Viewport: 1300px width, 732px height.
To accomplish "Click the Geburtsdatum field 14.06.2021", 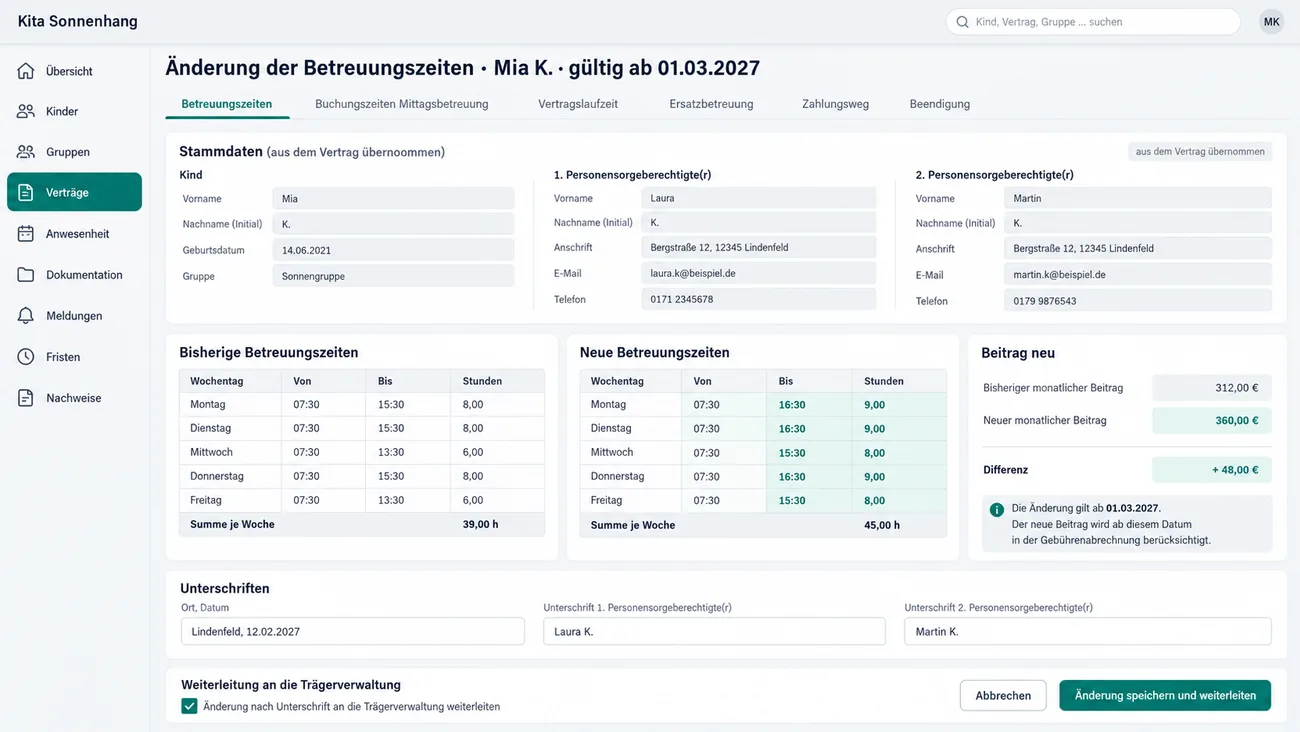I will pos(393,250).
